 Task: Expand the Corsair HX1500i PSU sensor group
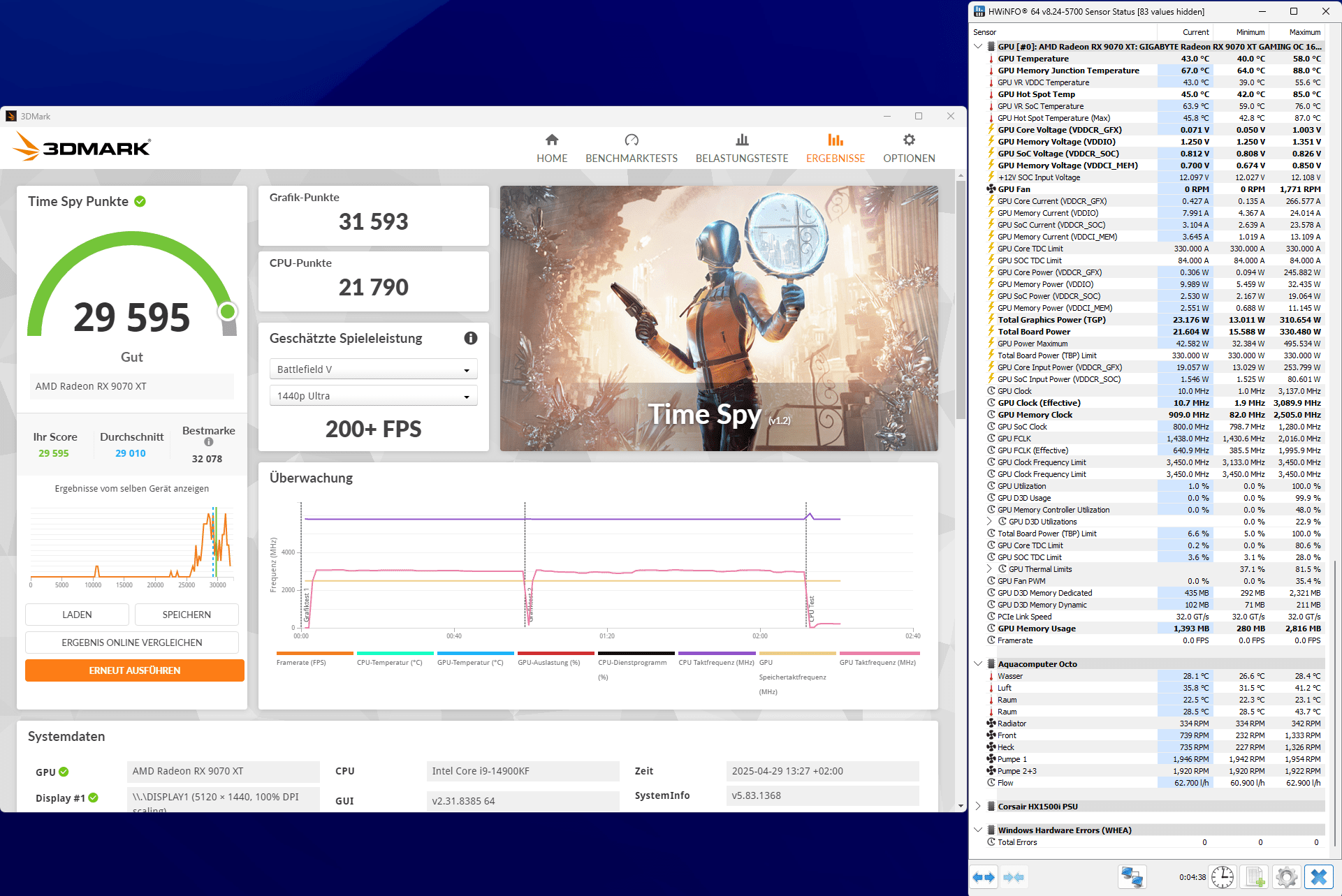978,807
